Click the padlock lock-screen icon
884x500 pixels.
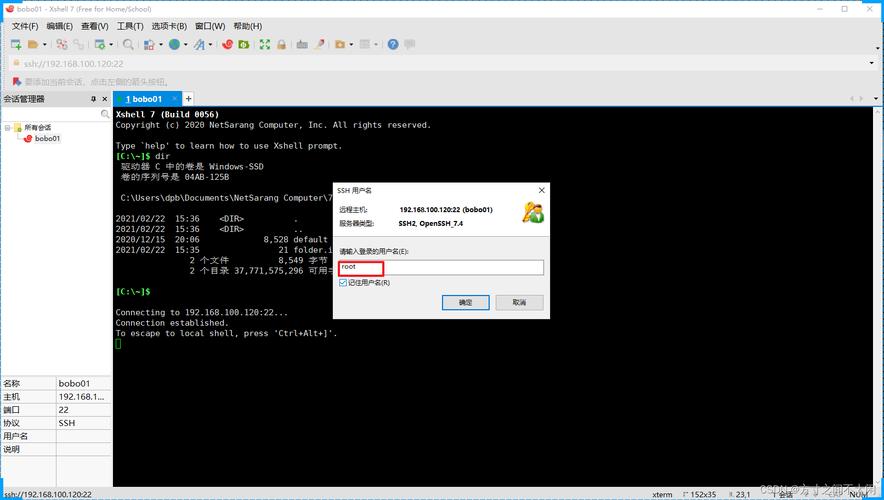pos(281,44)
